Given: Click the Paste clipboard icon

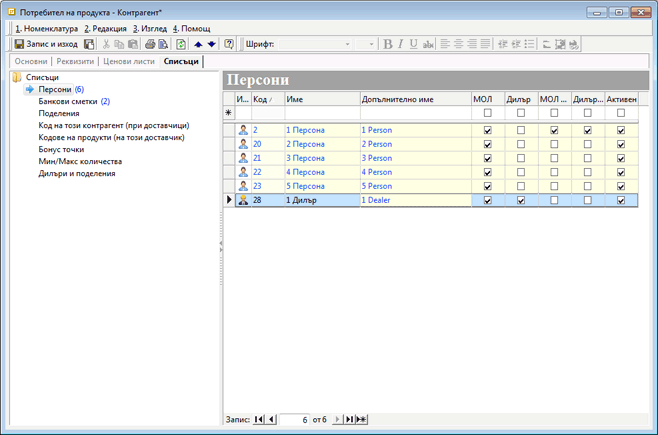Looking at the screenshot, I should [x=133, y=44].
